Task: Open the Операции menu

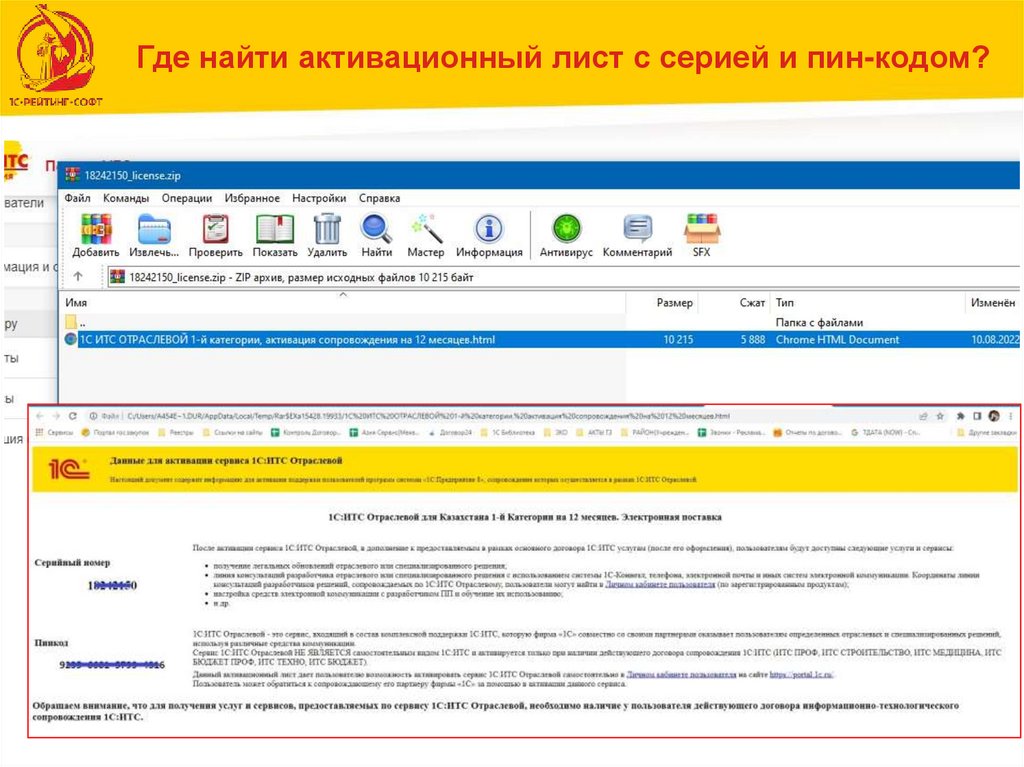Action: click(187, 198)
